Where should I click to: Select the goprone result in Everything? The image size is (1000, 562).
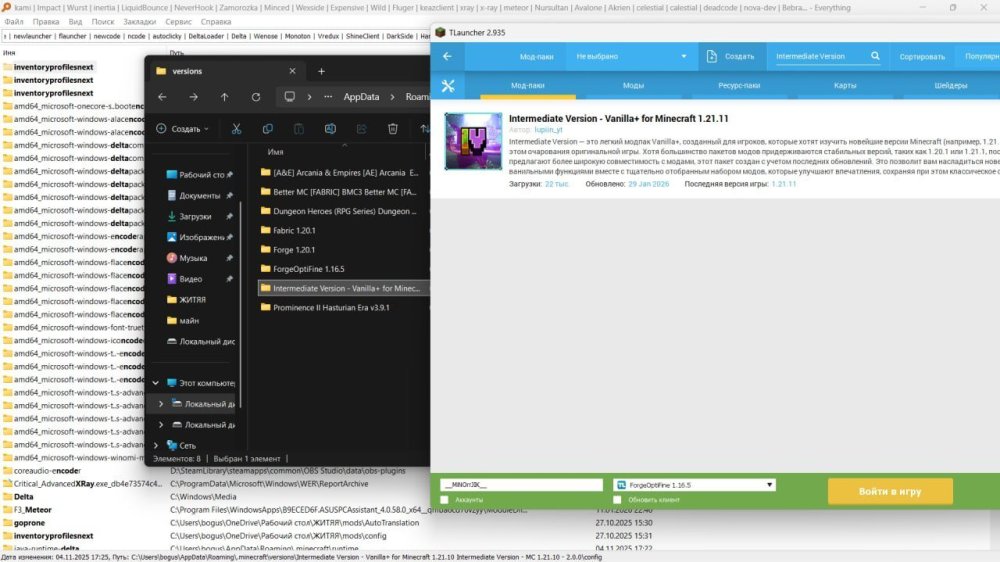click(29, 522)
